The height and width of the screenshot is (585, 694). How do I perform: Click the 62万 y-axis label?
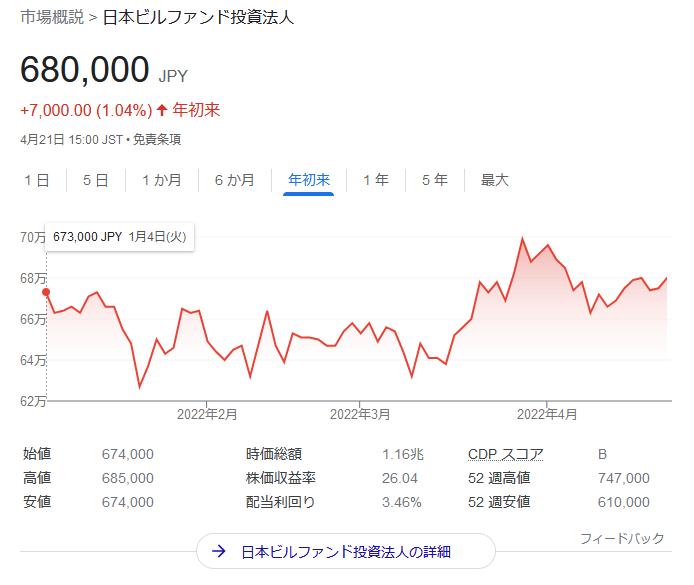click(x=33, y=401)
